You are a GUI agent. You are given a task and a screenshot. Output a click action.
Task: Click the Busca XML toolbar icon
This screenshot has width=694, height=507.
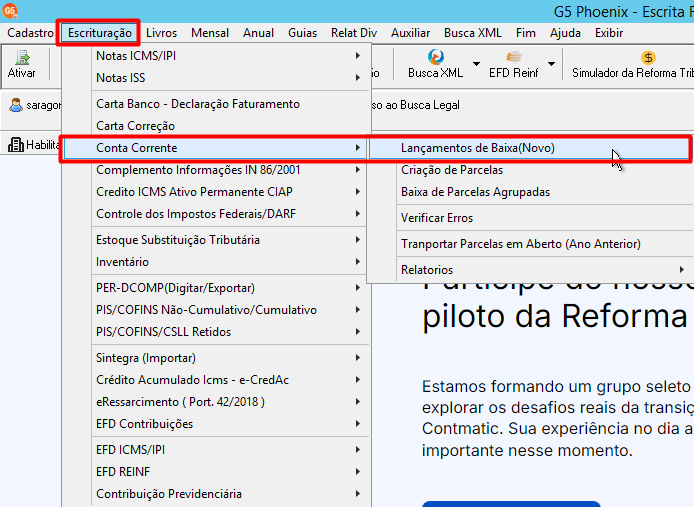coord(436,57)
